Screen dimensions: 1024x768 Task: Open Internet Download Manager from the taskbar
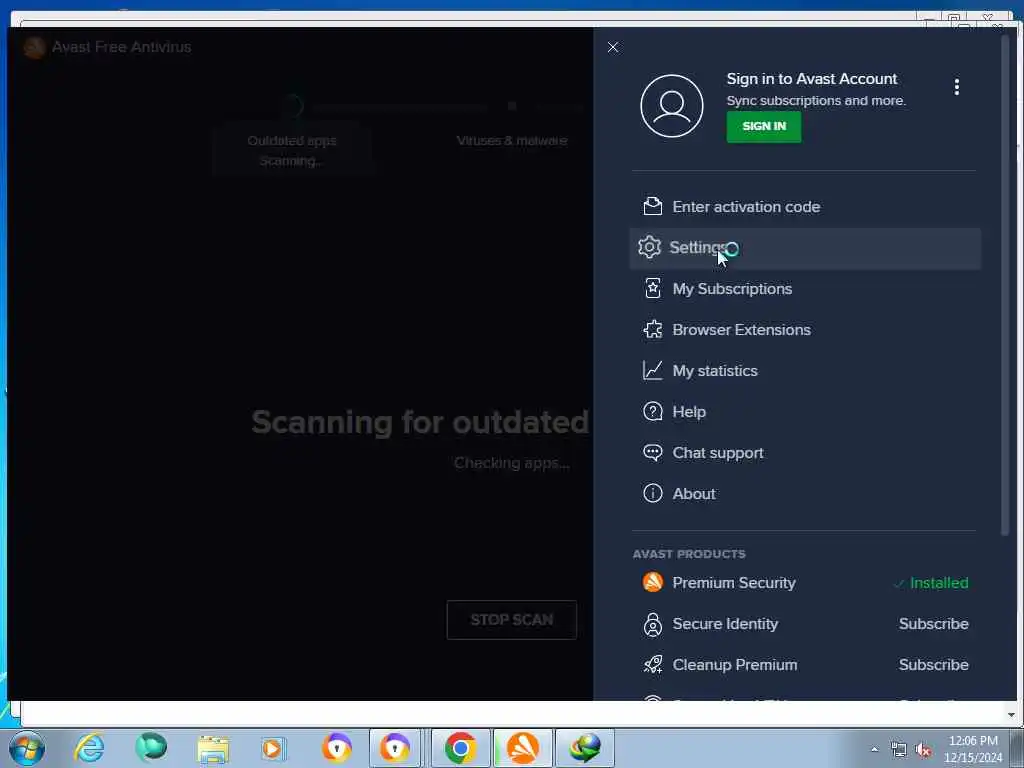[584, 748]
